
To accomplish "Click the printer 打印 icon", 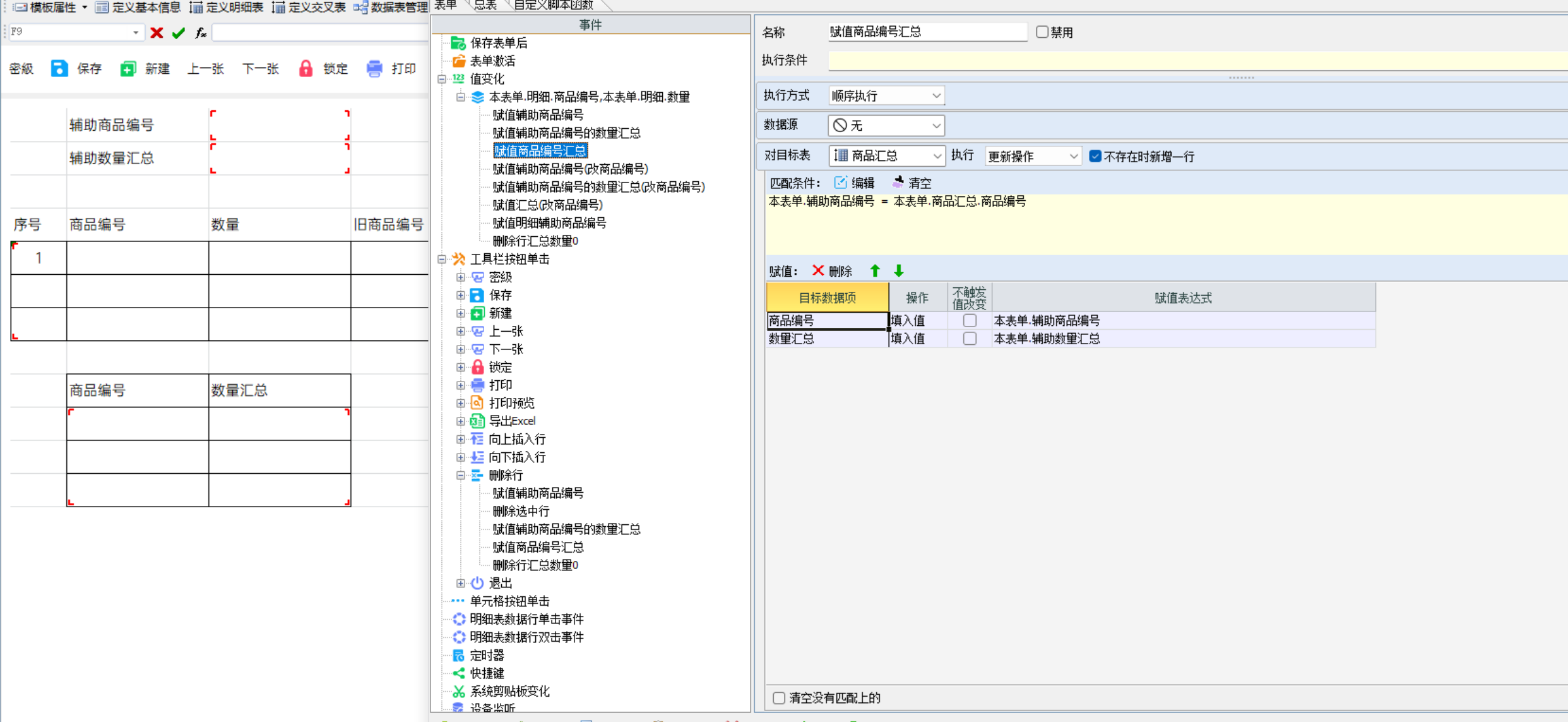I will click(x=374, y=68).
